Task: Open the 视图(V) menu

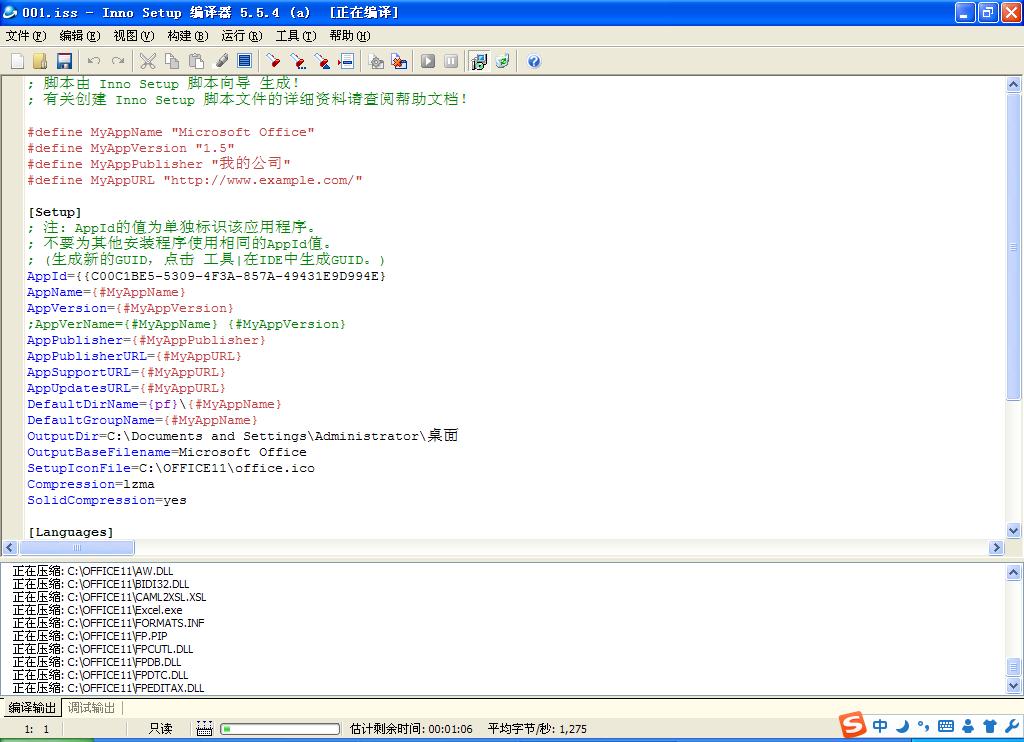Action: tap(134, 36)
